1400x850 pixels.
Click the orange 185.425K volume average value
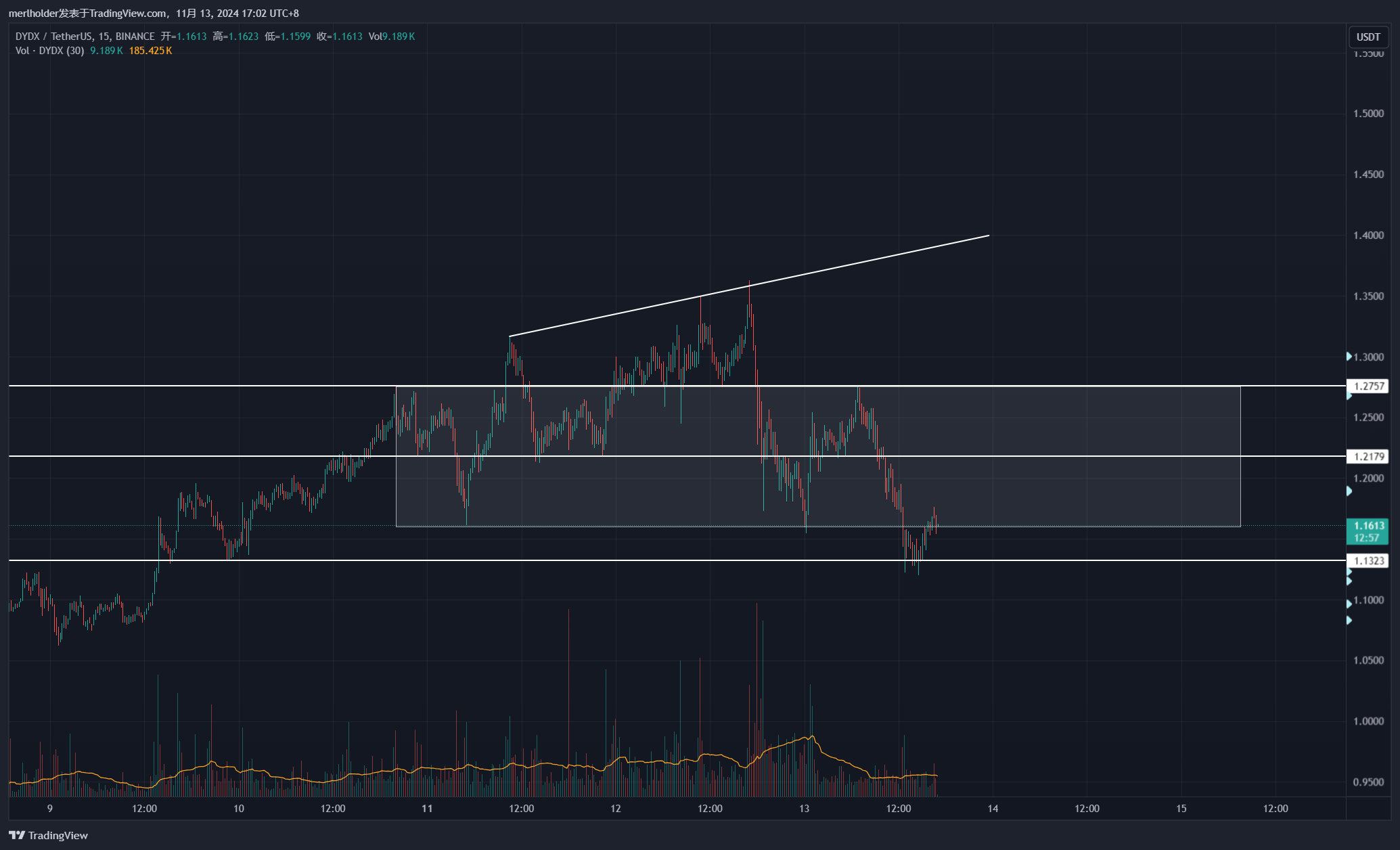pyautogui.click(x=150, y=51)
